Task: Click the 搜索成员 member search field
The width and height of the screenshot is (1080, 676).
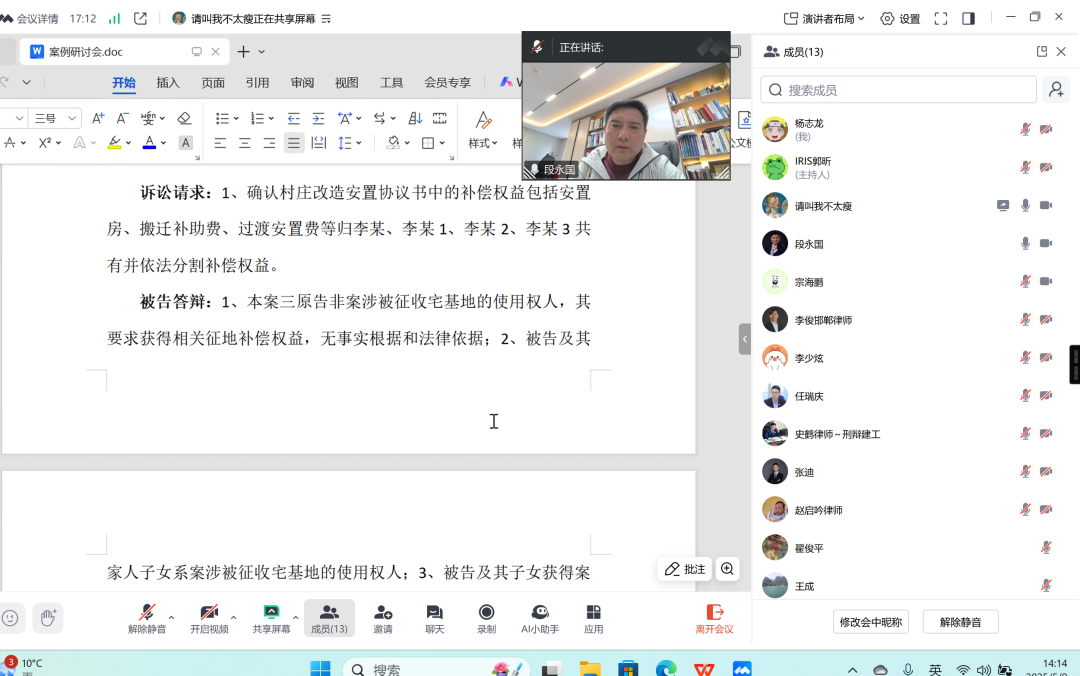Action: click(x=897, y=89)
